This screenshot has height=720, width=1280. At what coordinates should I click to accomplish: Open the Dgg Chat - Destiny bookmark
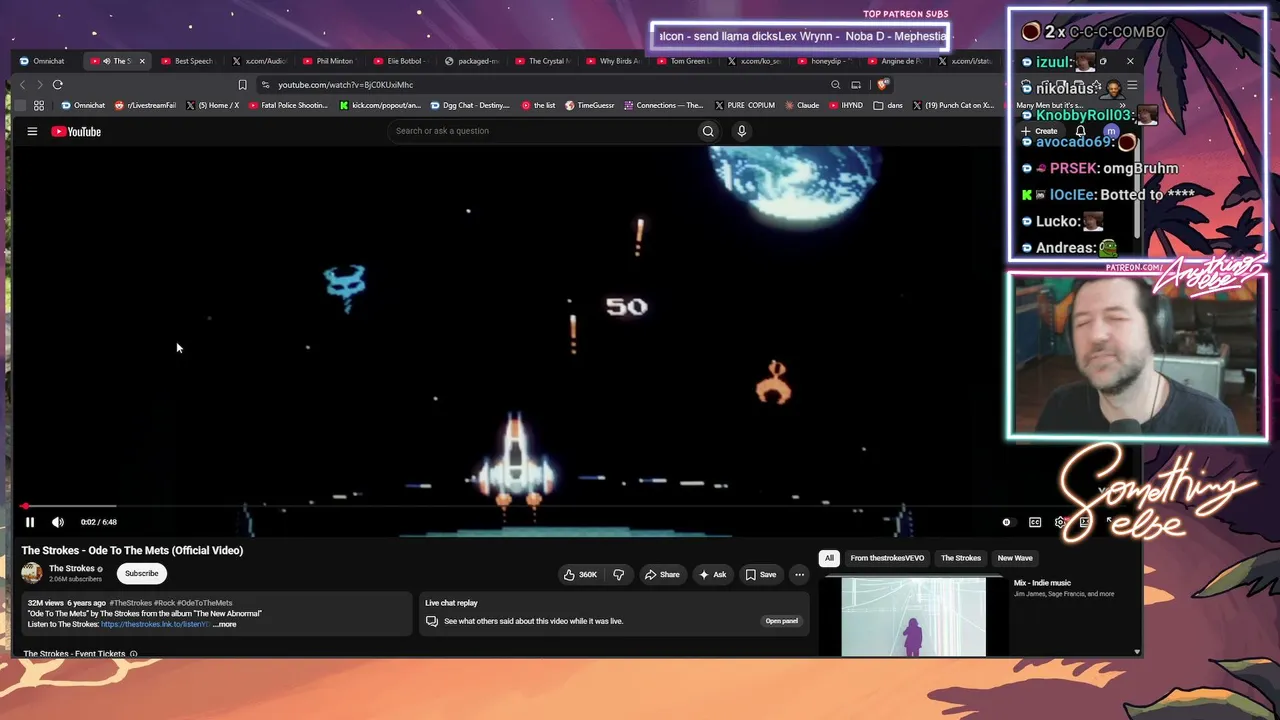tap(470, 105)
